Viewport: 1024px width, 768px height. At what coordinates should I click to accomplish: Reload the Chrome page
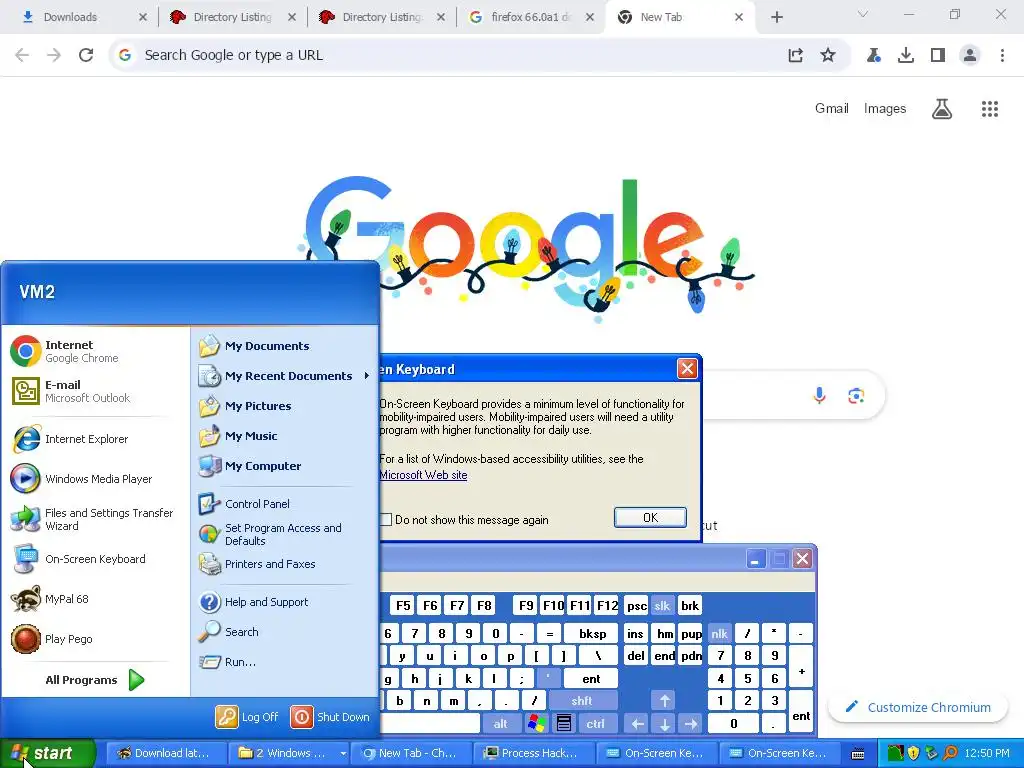86,55
